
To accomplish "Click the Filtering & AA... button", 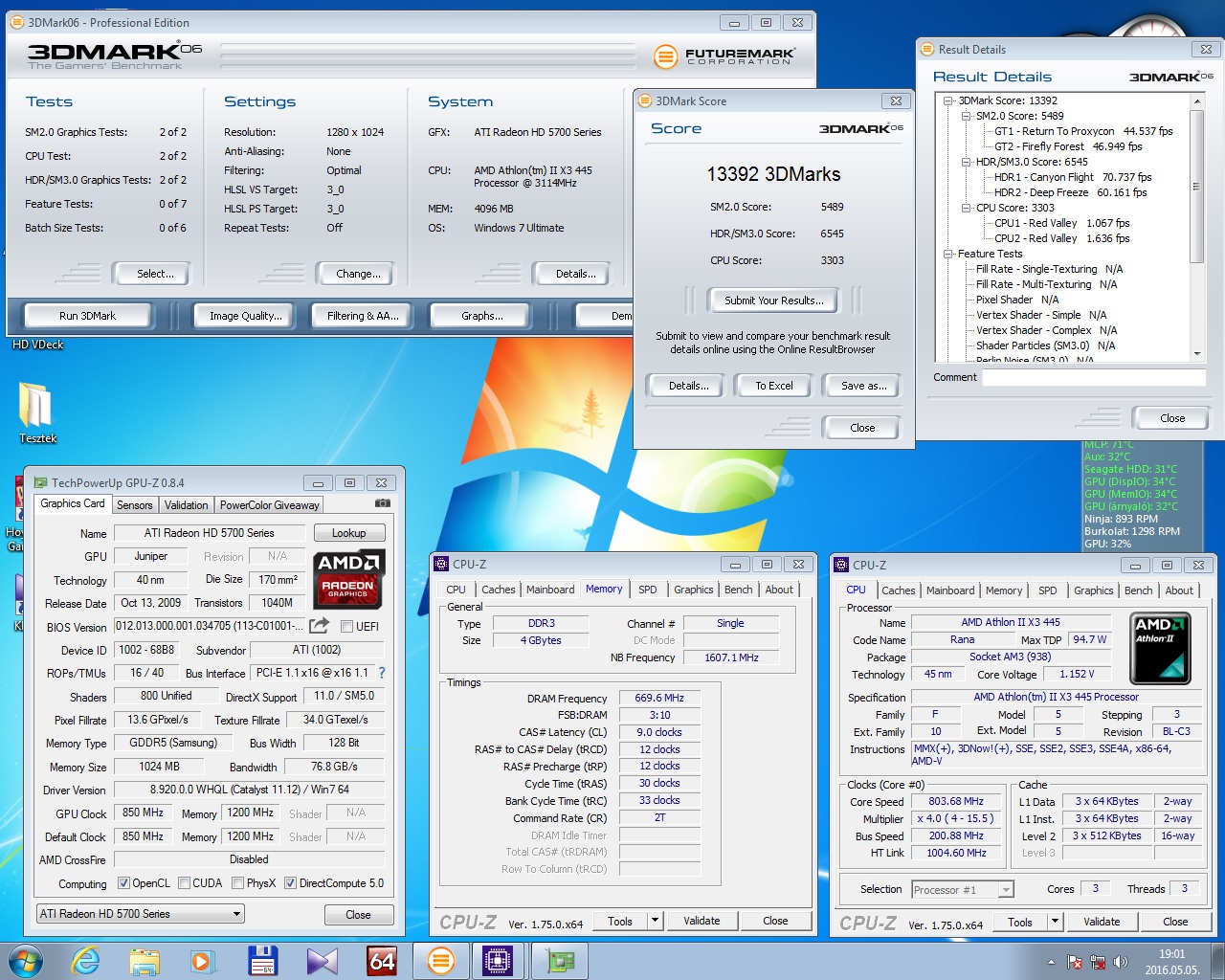I will (x=363, y=316).
